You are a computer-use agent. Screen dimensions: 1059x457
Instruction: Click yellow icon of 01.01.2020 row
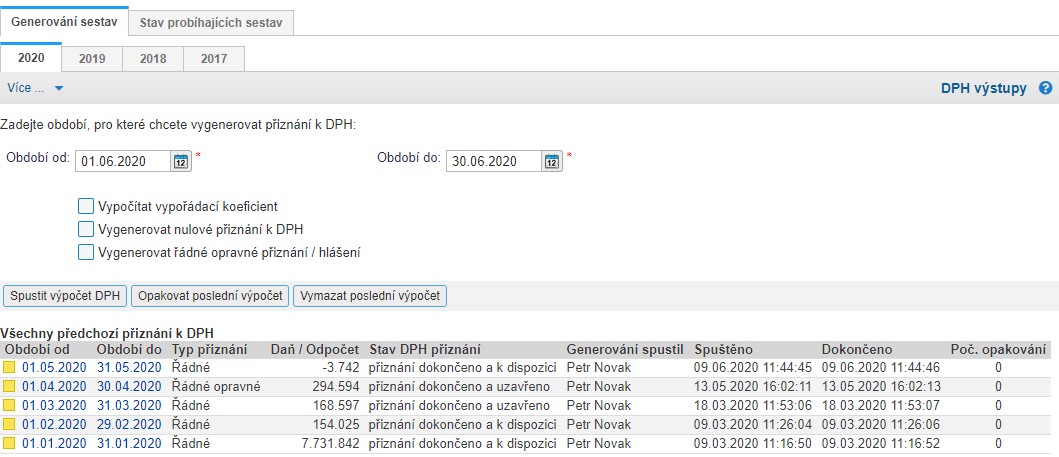pyautogui.click(x=9, y=443)
